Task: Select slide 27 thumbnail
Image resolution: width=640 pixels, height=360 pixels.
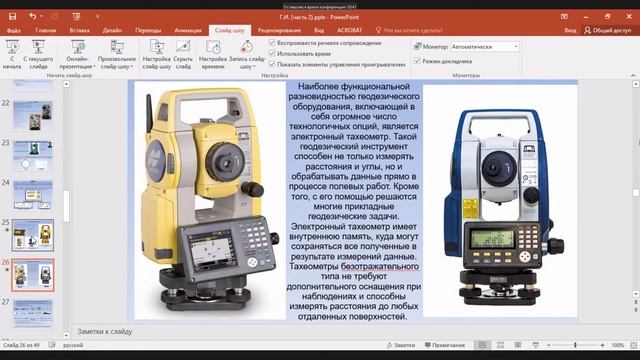Action: [33, 313]
